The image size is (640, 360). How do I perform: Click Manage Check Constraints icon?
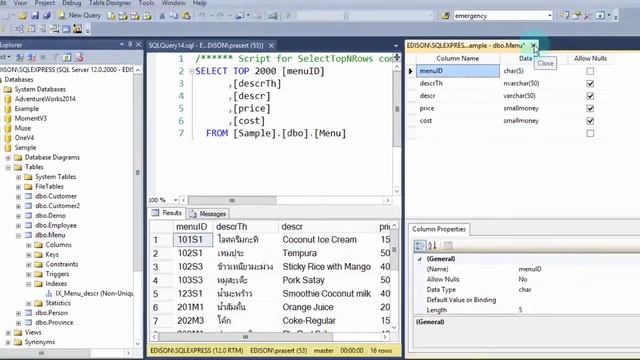point(66,29)
